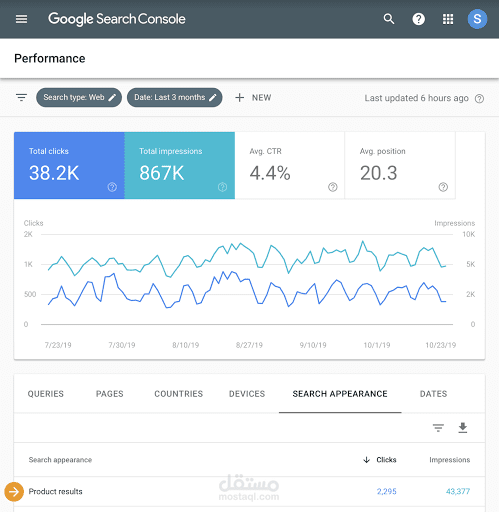Download the table data using download icon
The image size is (499, 512).
463,428
